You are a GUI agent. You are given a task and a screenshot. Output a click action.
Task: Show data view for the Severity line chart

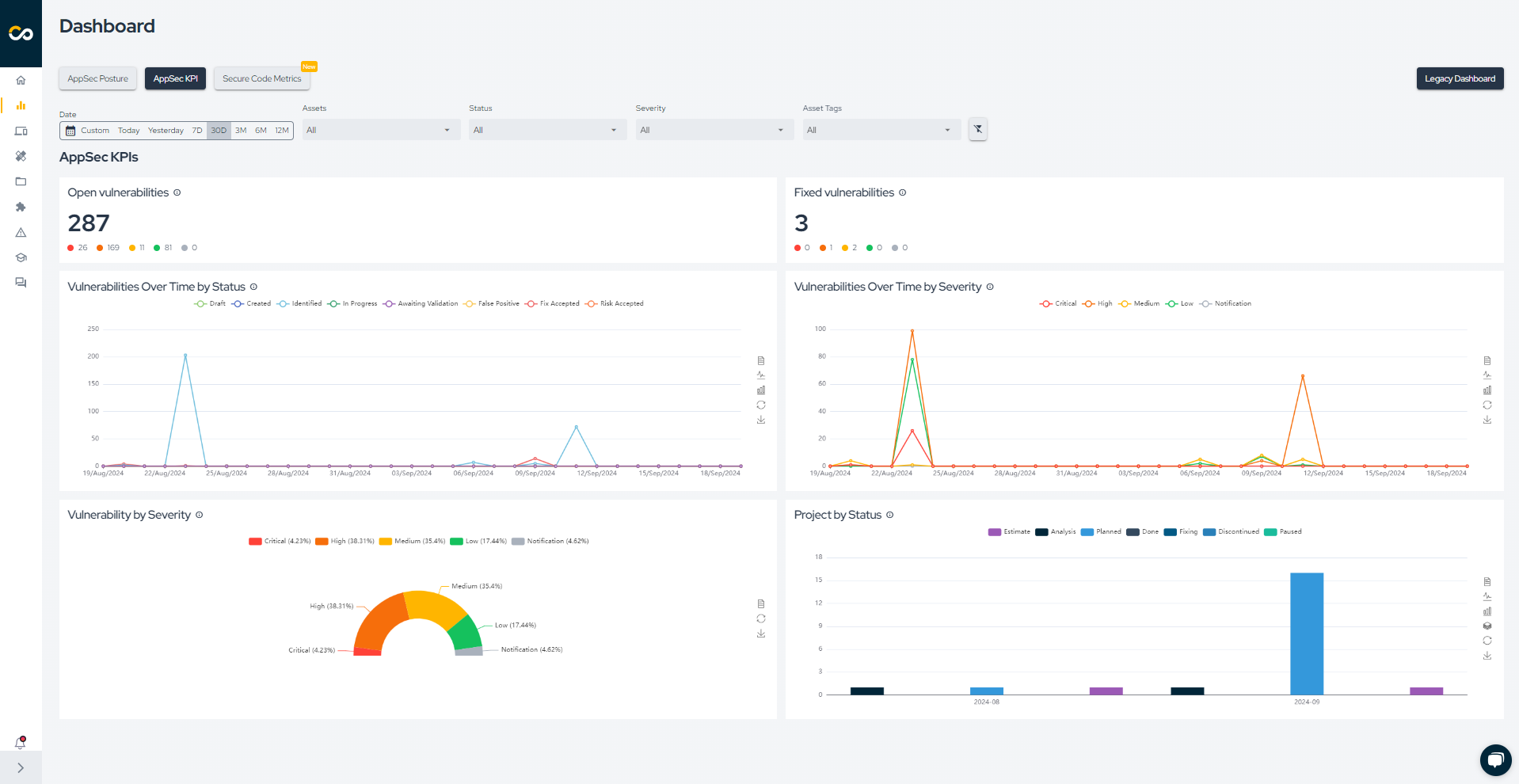(1487, 360)
